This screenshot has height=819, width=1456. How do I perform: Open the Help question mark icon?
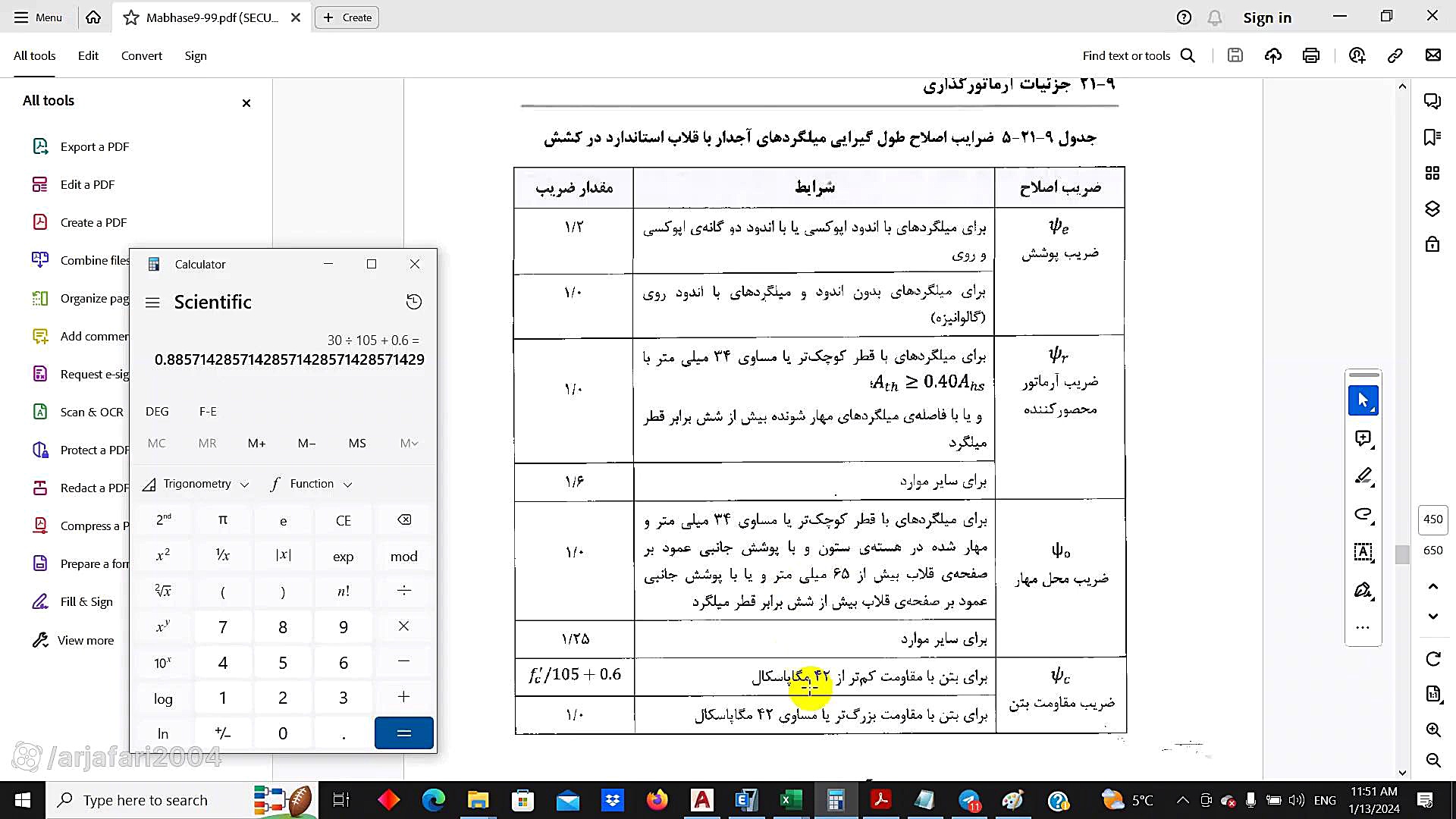click(1184, 17)
